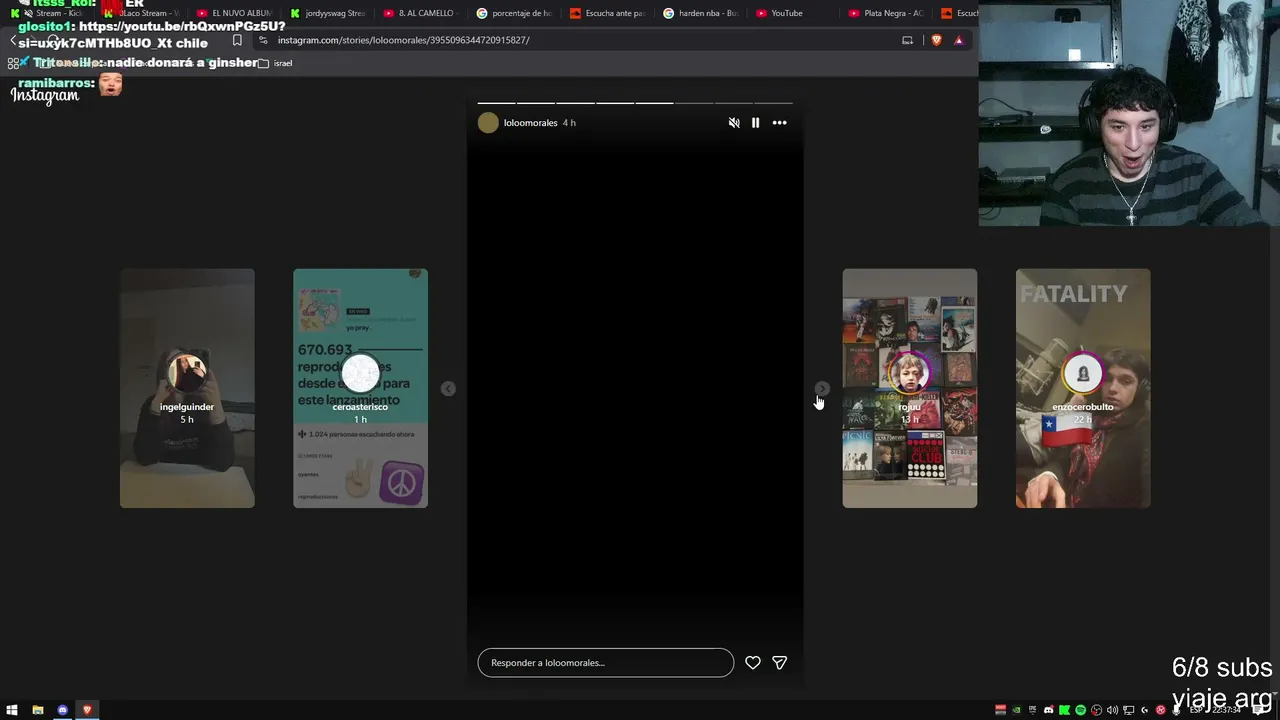Open Discord from the taskbar

[x=63, y=710]
